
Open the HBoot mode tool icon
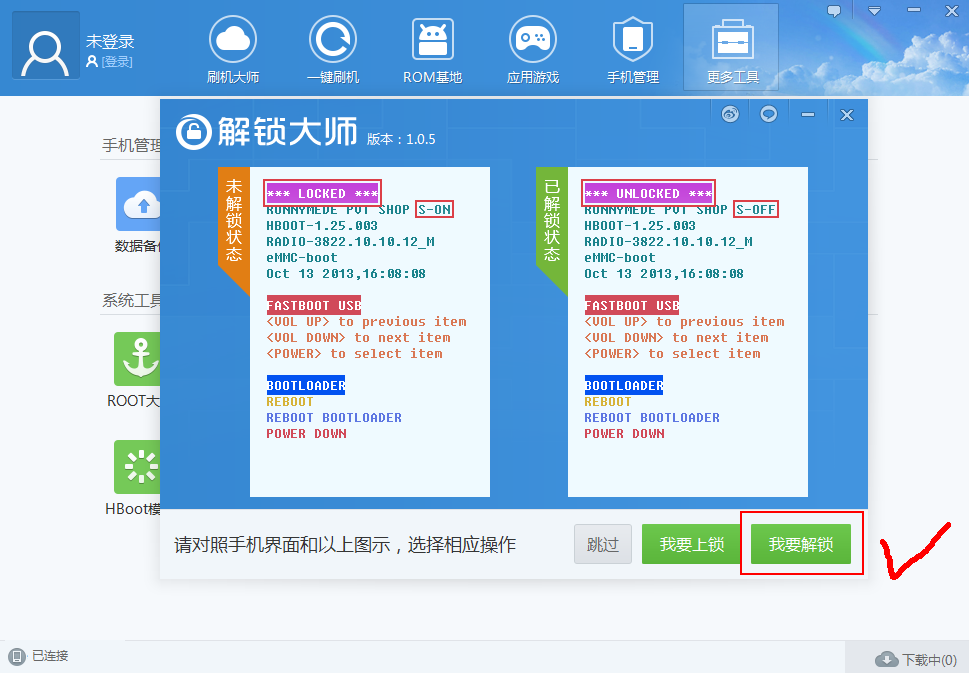point(138,467)
